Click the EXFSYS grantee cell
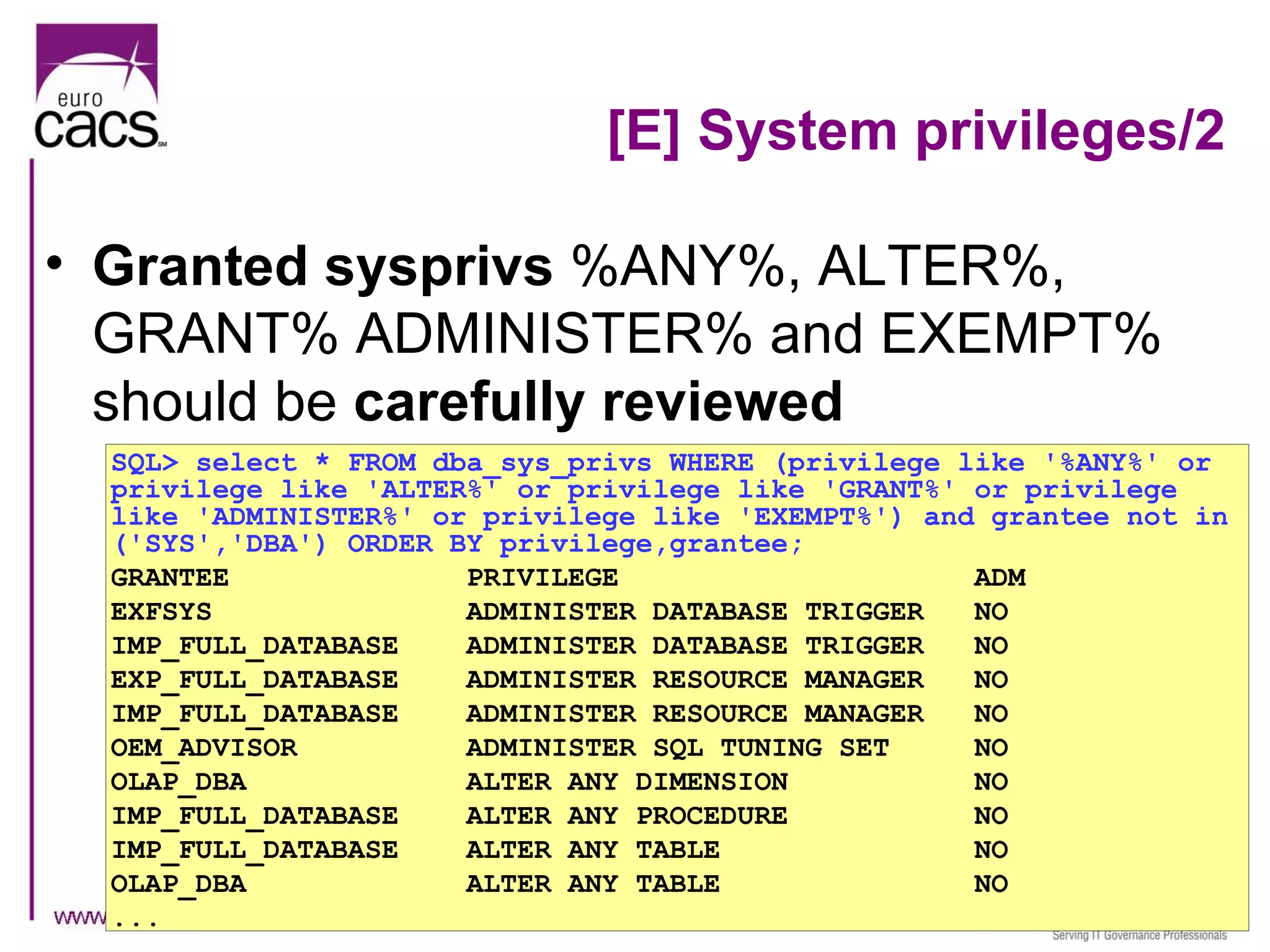Screen dimensions: 1270x952 (x=161, y=612)
